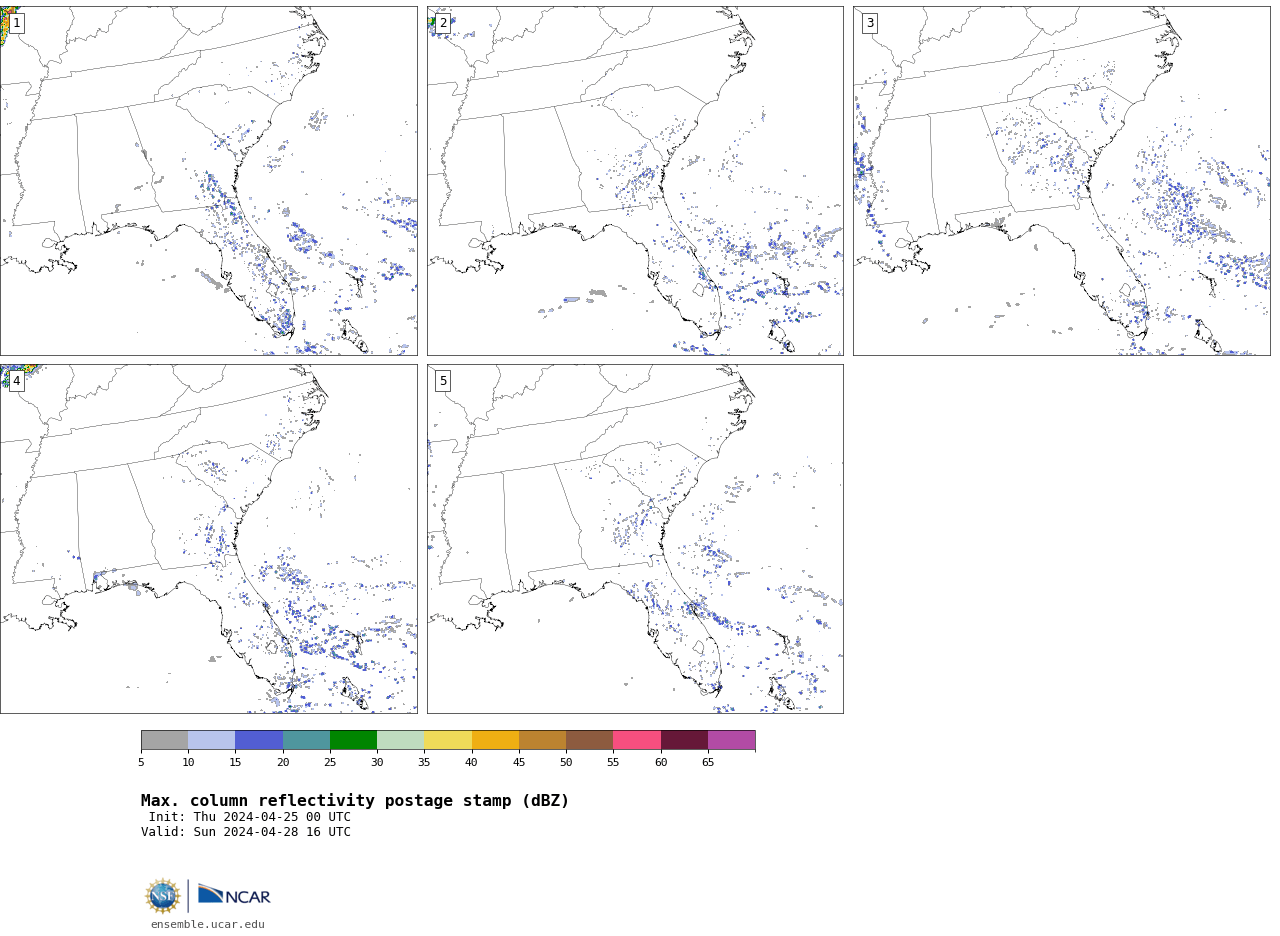
Task: Click the dark green 25-30 dBZ swatch
Action: pyautogui.click(x=353, y=740)
